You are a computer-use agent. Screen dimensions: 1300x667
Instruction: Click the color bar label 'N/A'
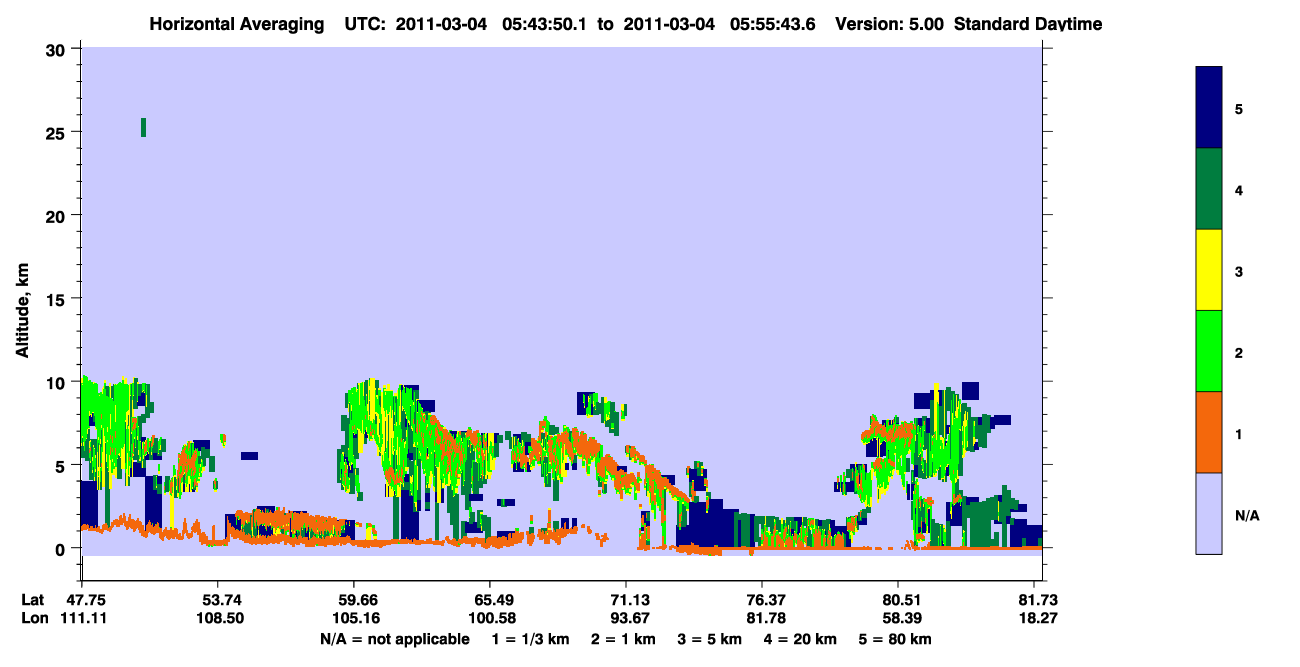click(x=1246, y=515)
